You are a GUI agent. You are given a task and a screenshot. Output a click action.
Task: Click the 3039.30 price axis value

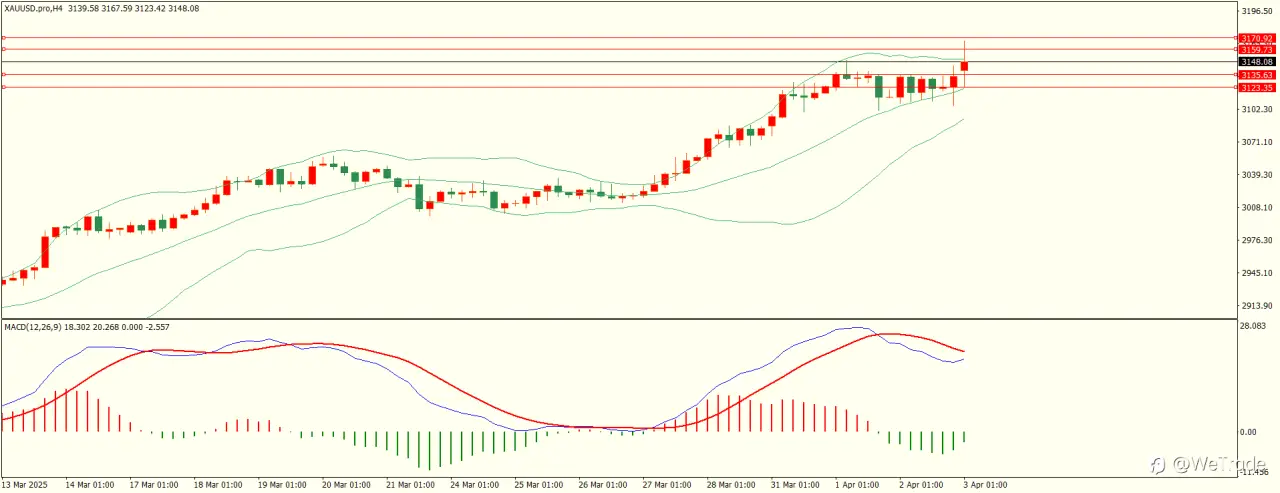[x=1257, y=175]
